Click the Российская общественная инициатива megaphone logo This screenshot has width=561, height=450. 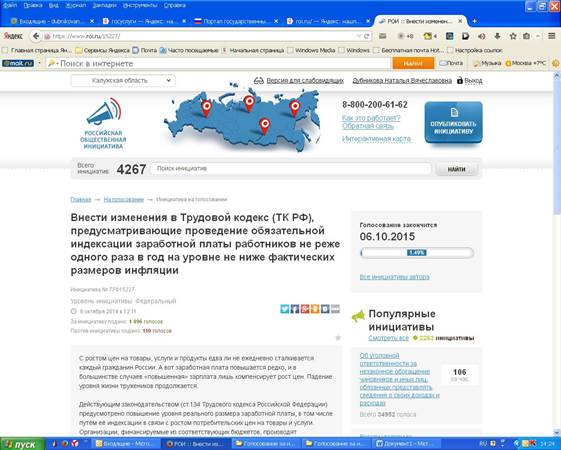tap(103, 123)
